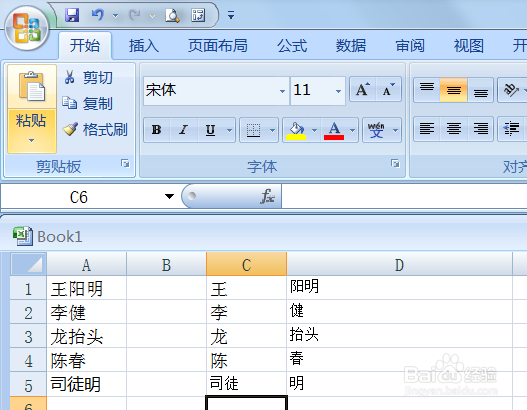Decrease font size with the small A
Viewport: 527px width, 410px height.
[388, 89]
